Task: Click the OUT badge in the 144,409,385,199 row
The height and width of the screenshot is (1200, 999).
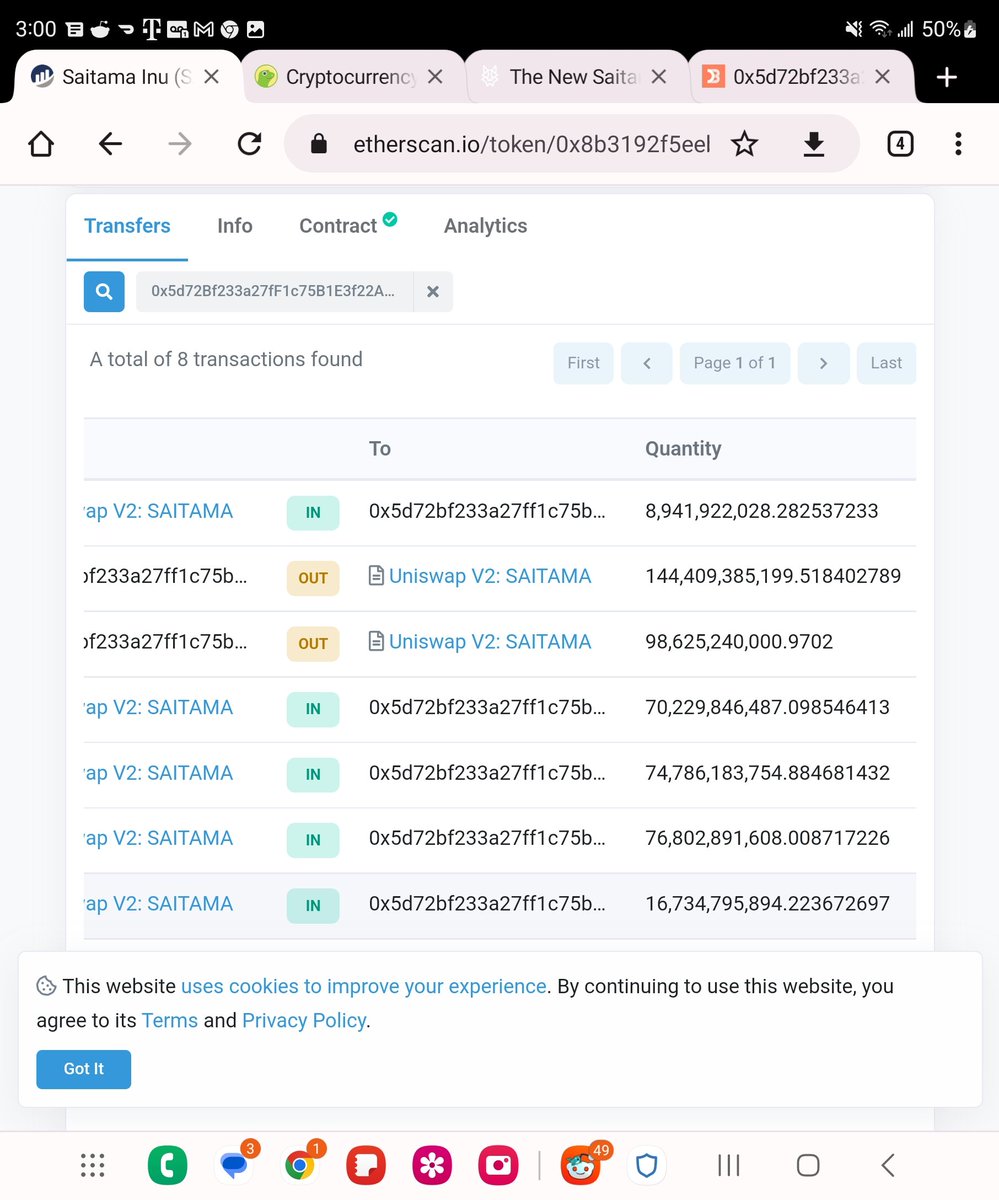Action: click(x=313, y=578)
